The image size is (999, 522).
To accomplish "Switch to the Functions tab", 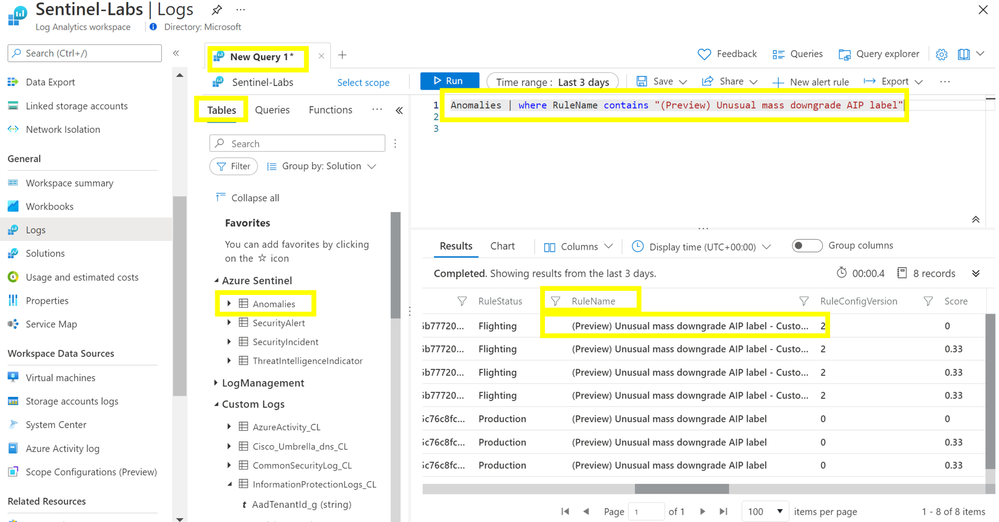I will click(x=330, y=110).
